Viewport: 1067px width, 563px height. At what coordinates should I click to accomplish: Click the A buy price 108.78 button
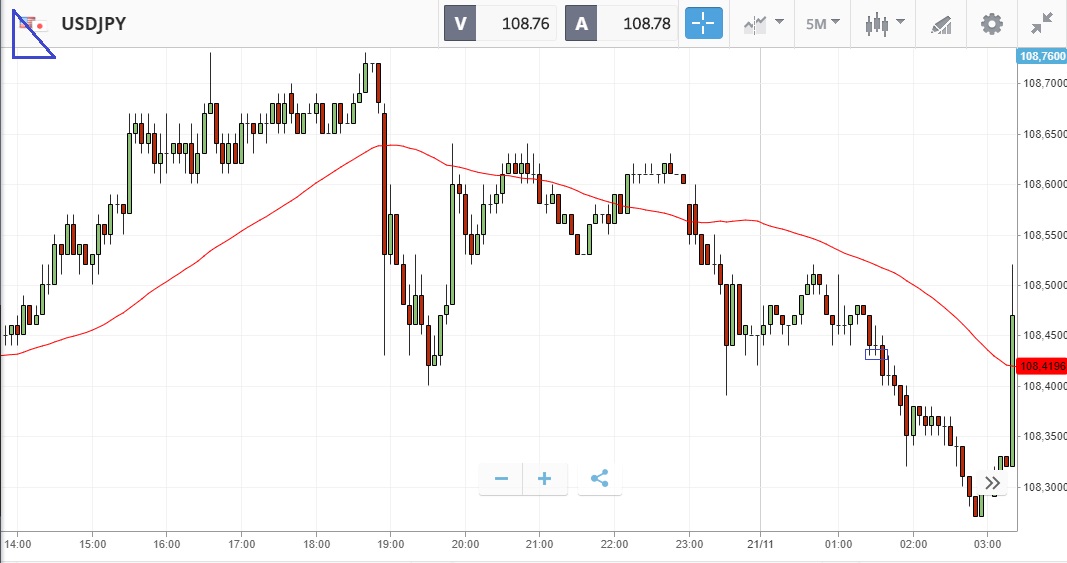point(621,23)
